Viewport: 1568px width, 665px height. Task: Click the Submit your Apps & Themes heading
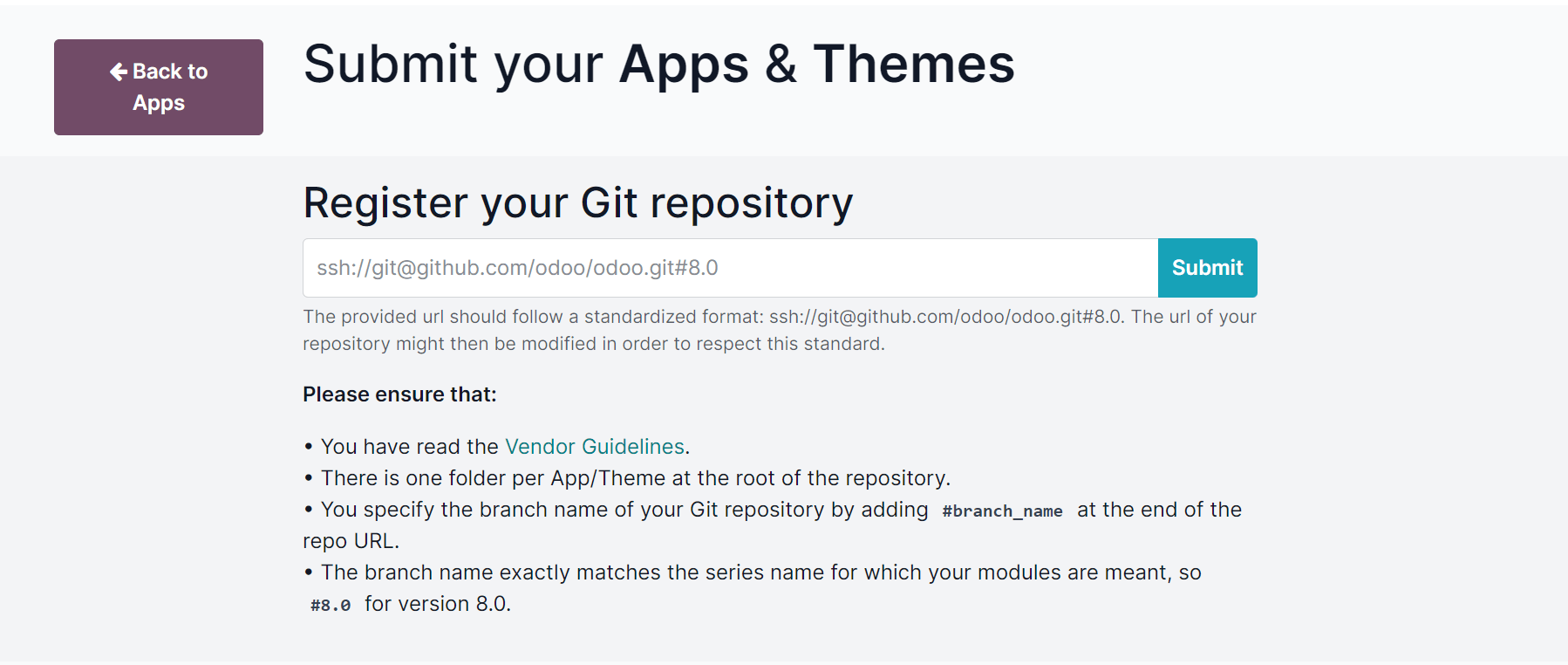(659, 65)
